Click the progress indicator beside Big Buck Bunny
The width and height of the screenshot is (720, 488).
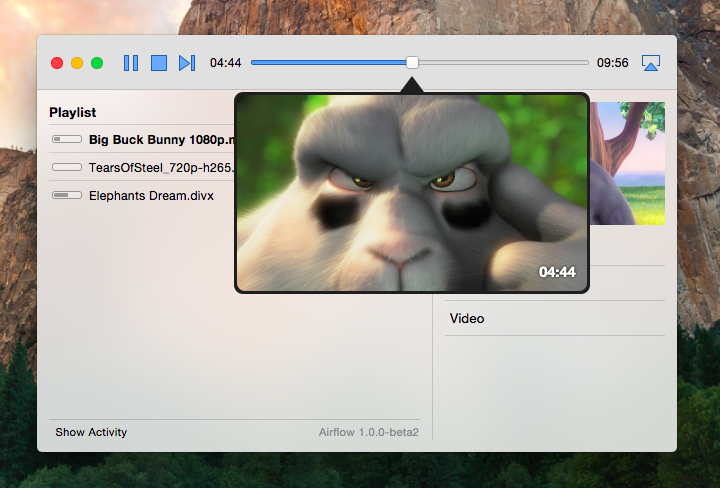pyautogui.click(x=67, y=140)
